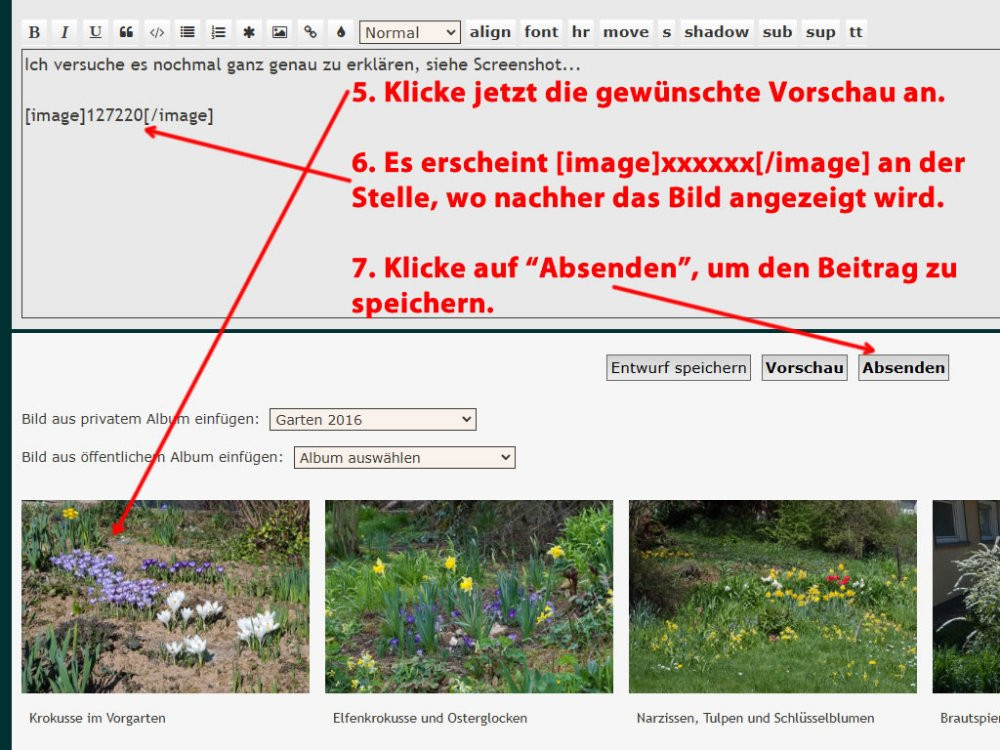Viewport: 1000px width, 750px height.
Task: Toggle bold formatting in the editor toolbar
Action: (x=34, y=32)
